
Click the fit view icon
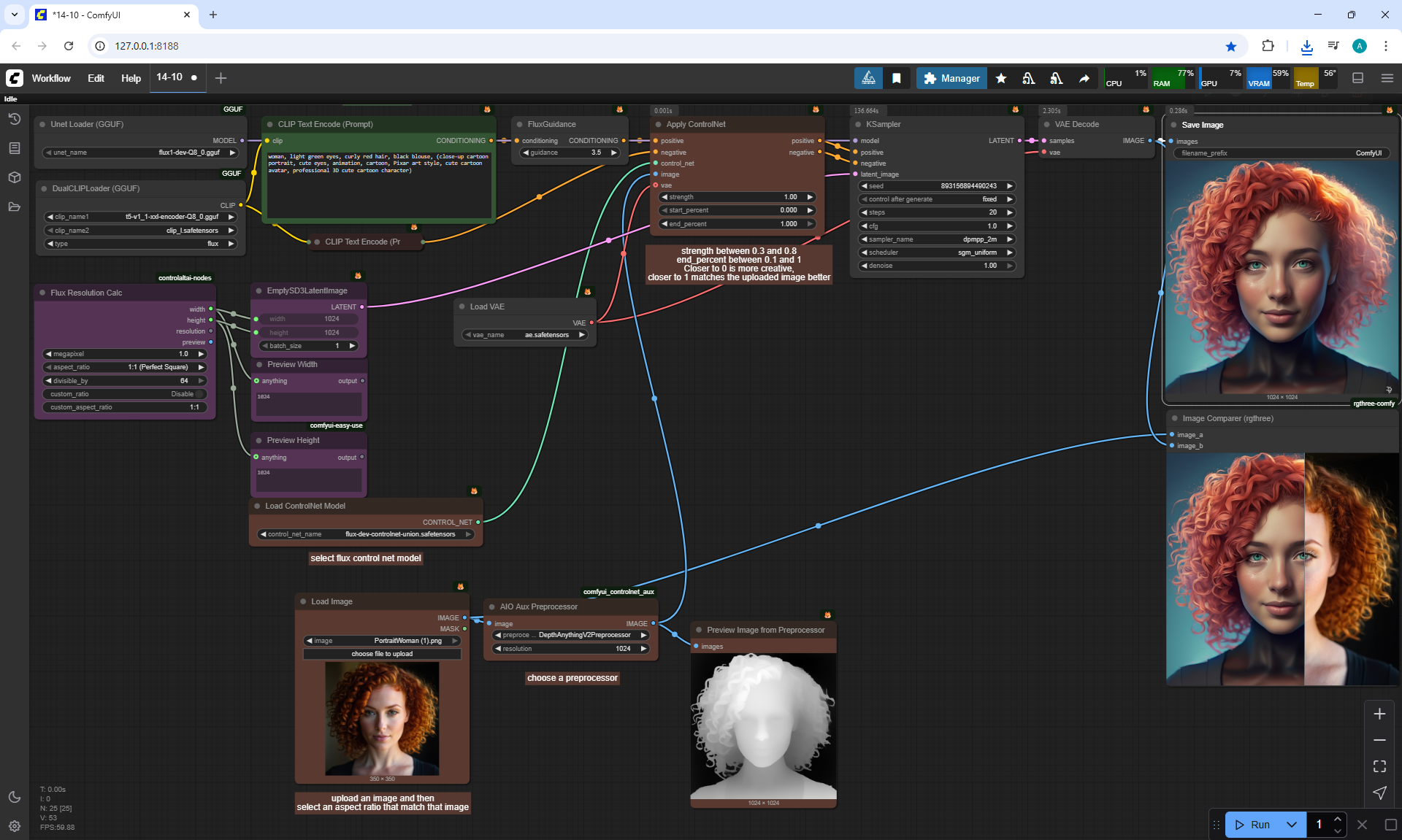click(1379, 766)
